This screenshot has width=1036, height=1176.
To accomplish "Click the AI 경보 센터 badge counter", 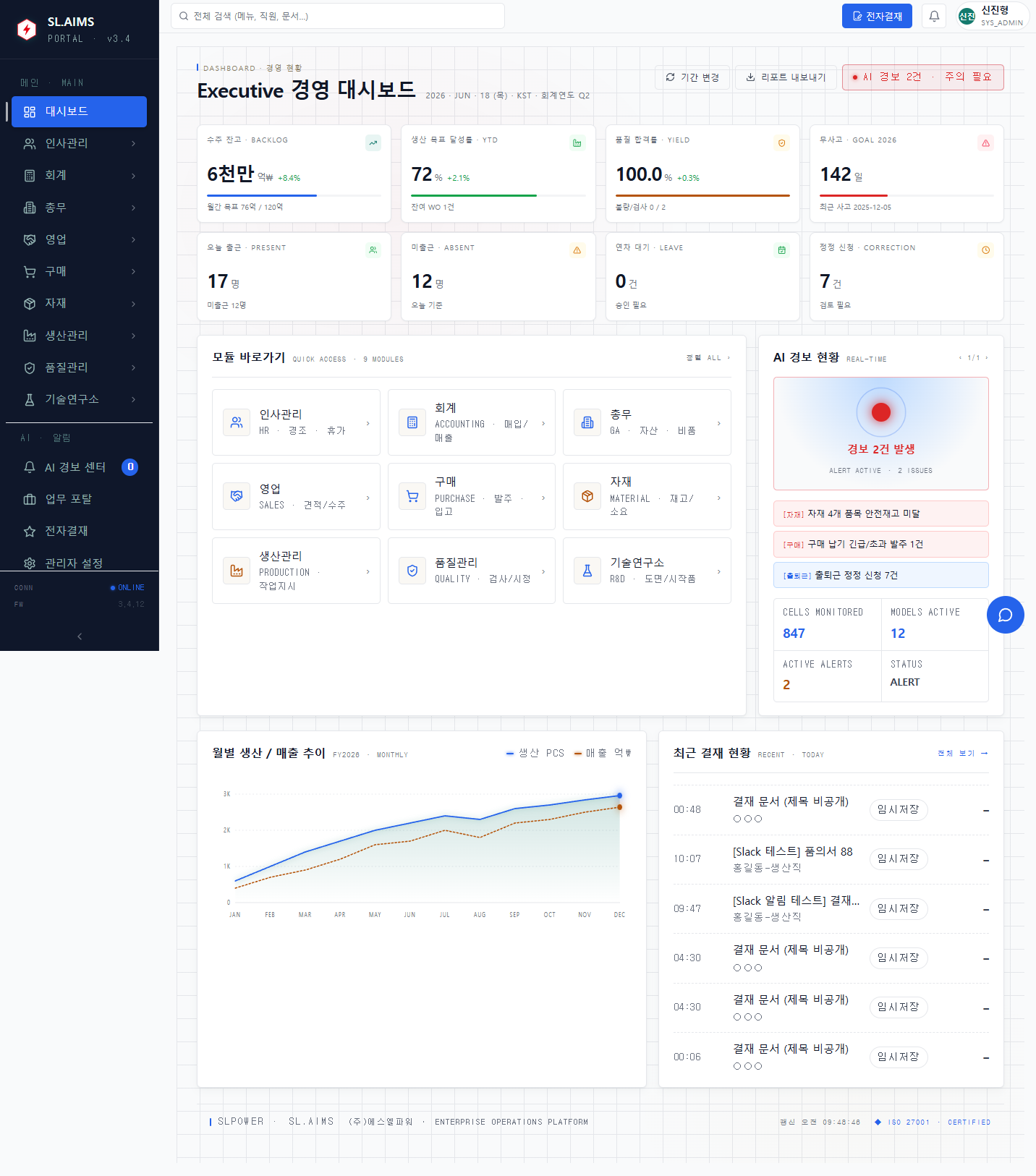I will coord(130,467).
